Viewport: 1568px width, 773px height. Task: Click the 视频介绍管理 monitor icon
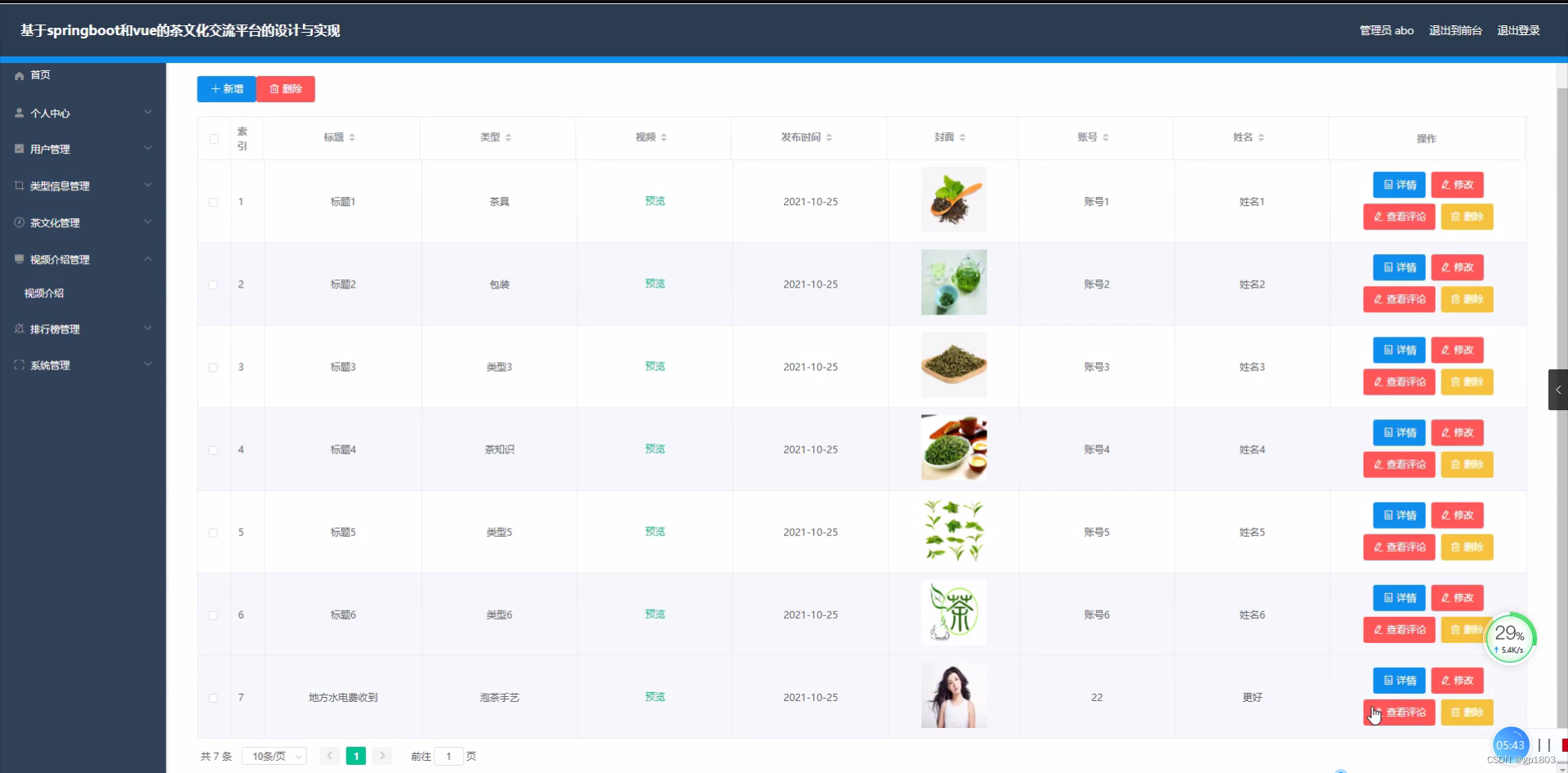click(18, 259)
